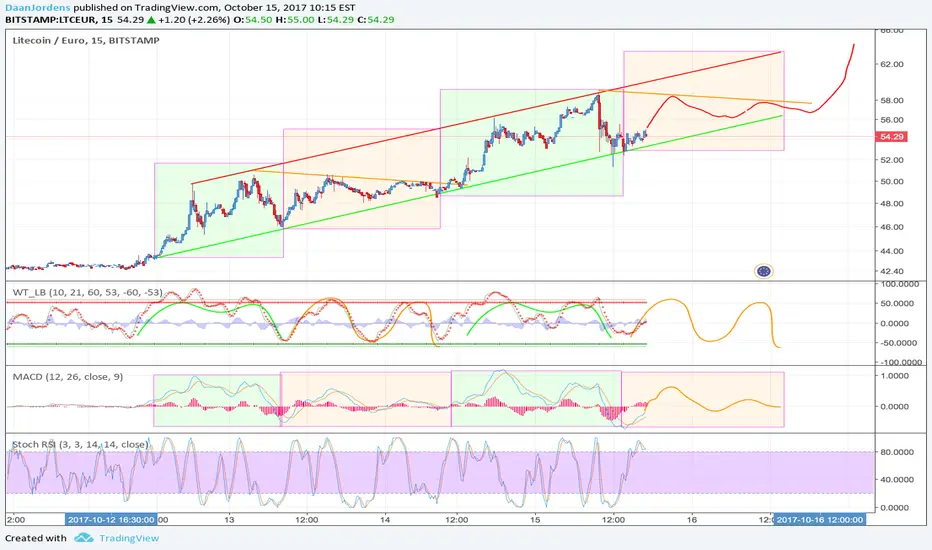This screenshot has width=932, height=550.
Task: Click the TradingView cloud logo icon
Action: tap(84, 538)
